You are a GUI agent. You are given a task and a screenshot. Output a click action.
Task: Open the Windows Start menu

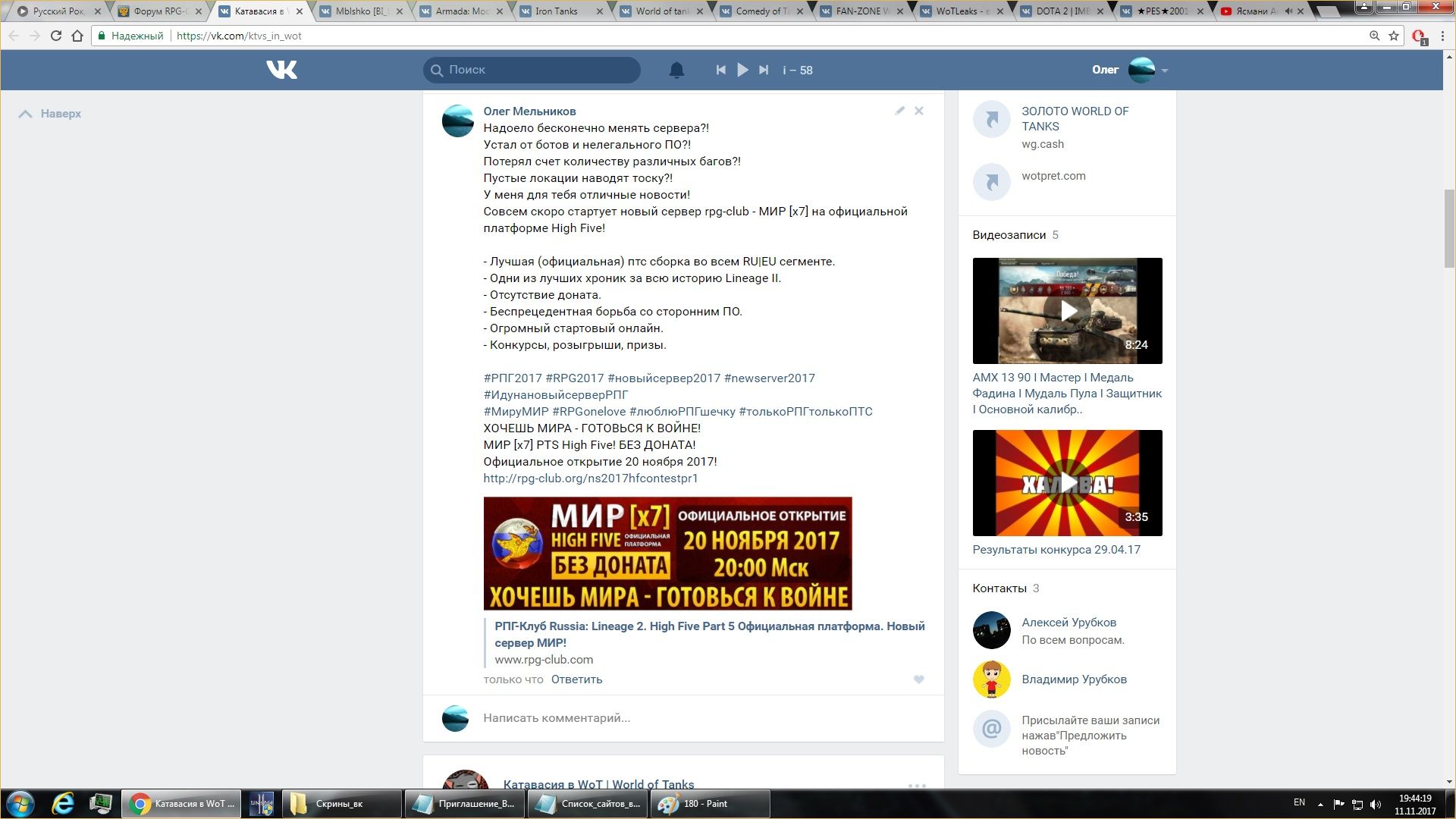pos(20,804)
